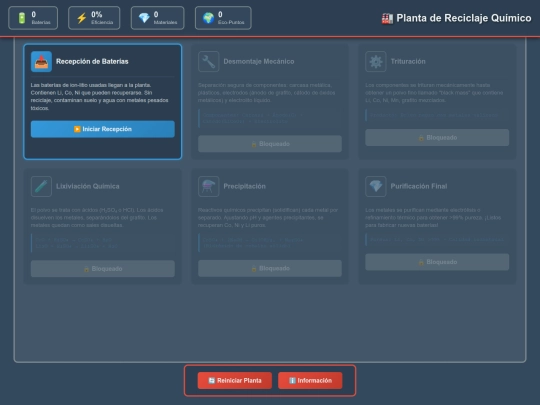Viewport: 540px width, 405px height.
Task: Select the Eficiencia 0% stat box
Action: coord(94,18)
